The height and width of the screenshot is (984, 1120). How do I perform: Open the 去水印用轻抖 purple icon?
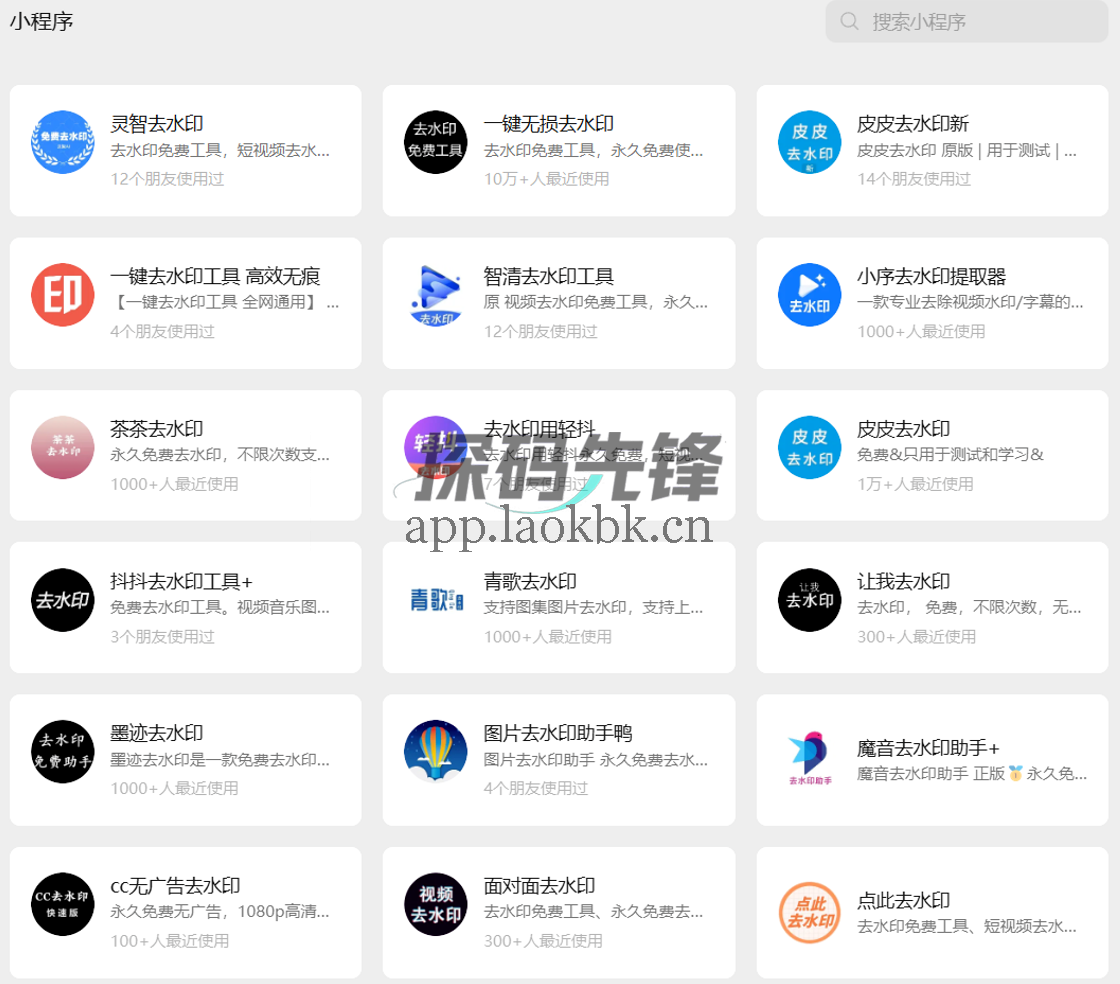pos(436,448)
